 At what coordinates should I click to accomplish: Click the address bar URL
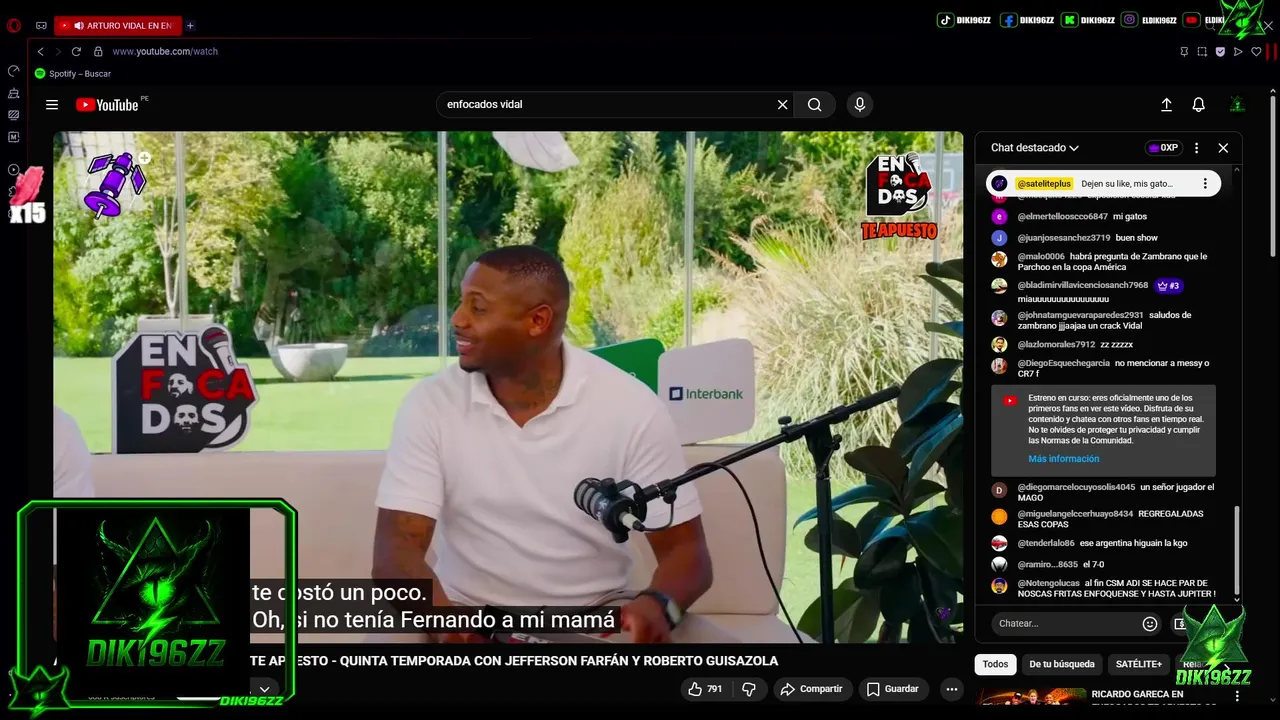(165, 51)
